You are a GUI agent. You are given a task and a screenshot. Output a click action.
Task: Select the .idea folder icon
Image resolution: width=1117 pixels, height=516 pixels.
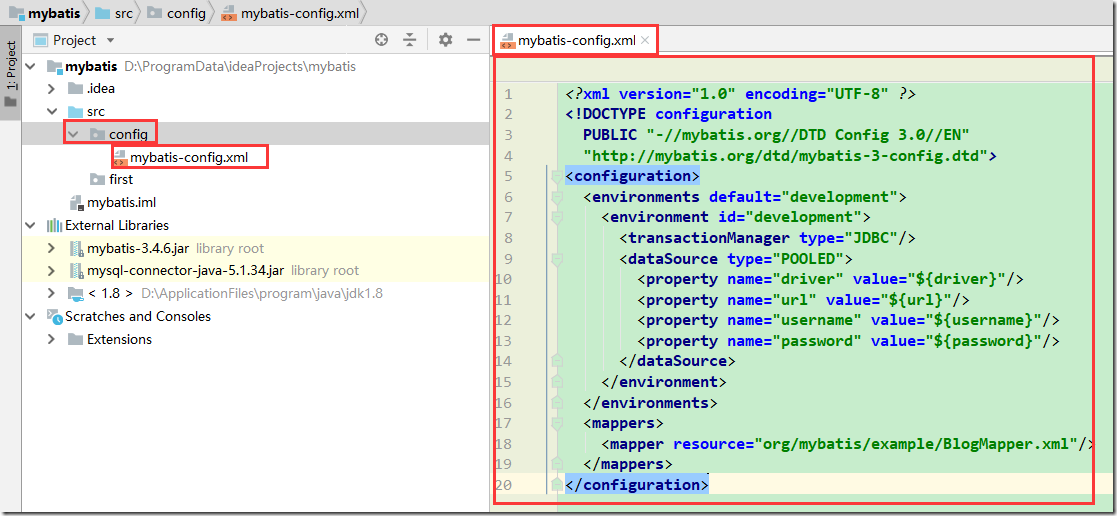[x=75, y=89]
